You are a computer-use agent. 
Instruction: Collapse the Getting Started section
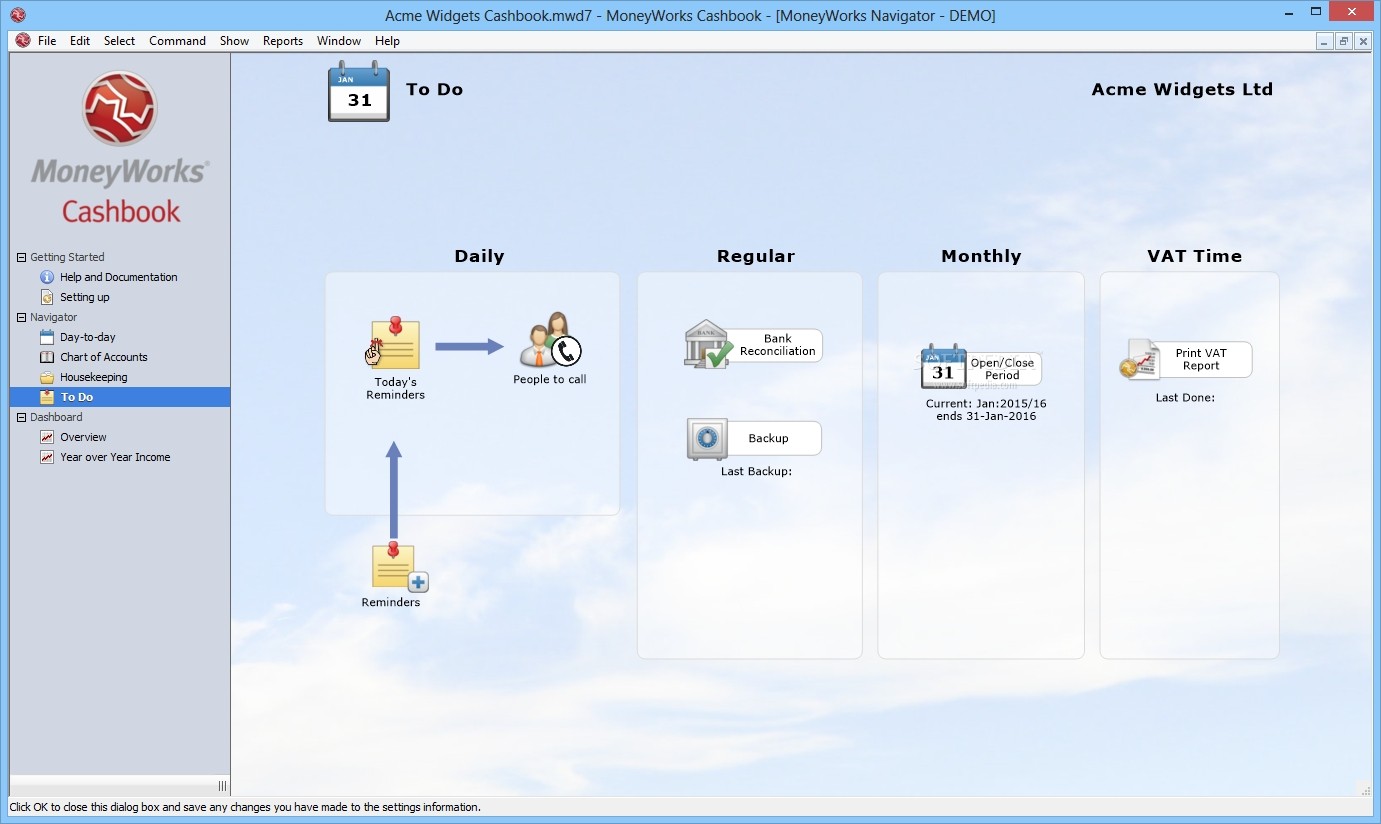tap(21, 257)
